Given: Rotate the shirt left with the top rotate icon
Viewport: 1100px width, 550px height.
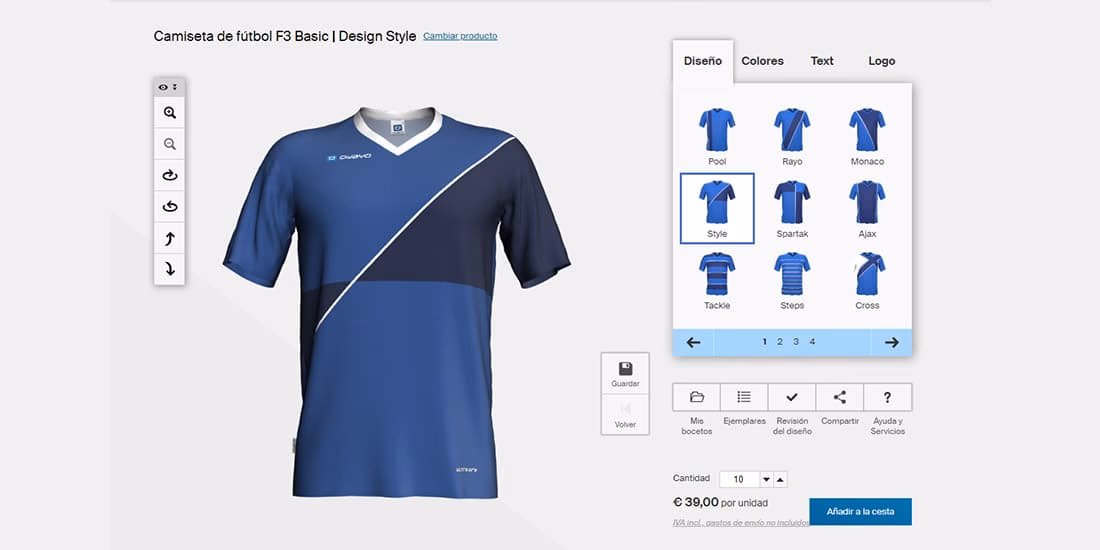Looking at the screenshot, I should tap(169, 175).
